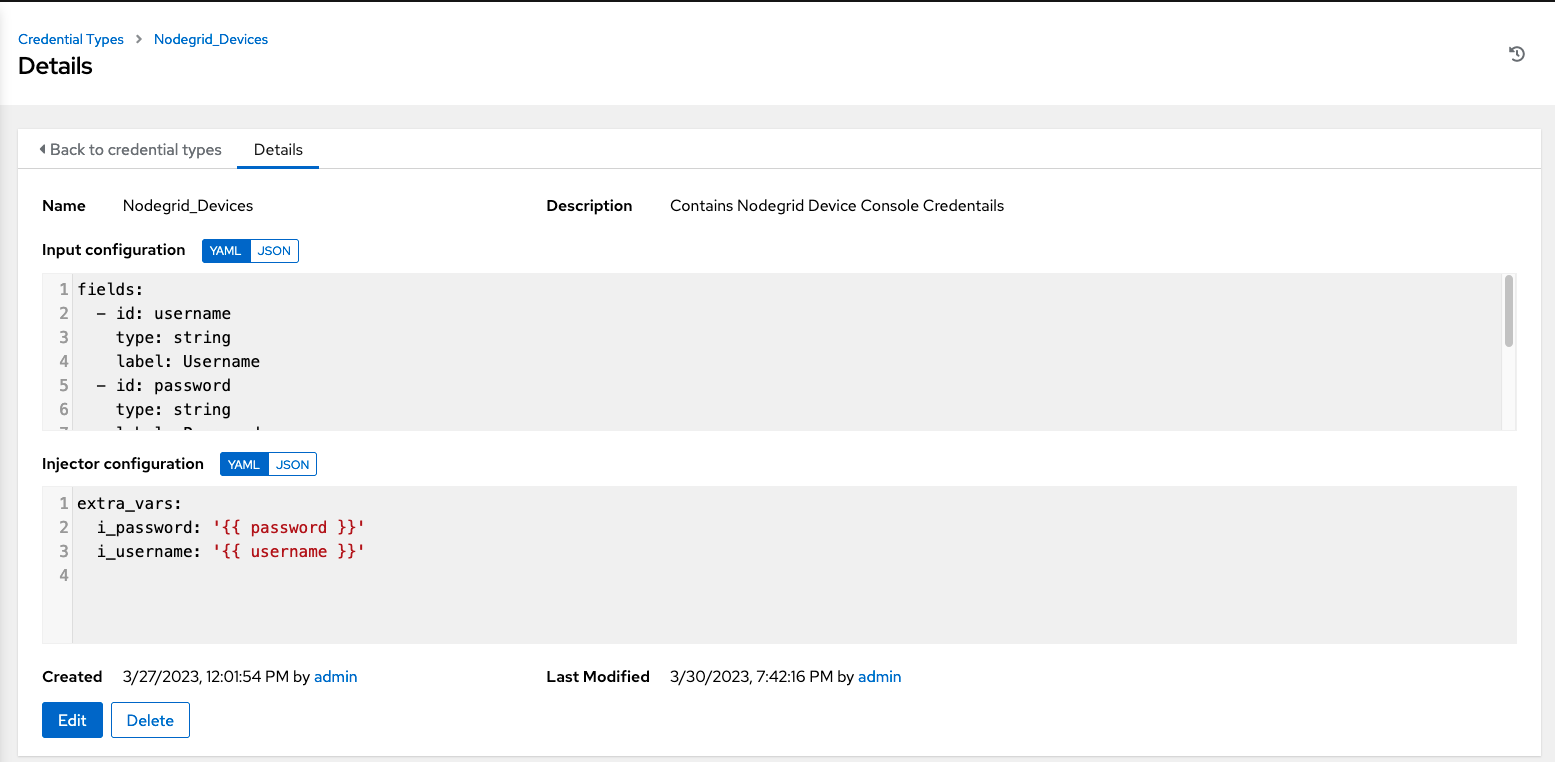Viewport: 1555px width, 762px height.
Task: Click the '- id: username' line
Action: pyautogui.click(x=163, y=313)
